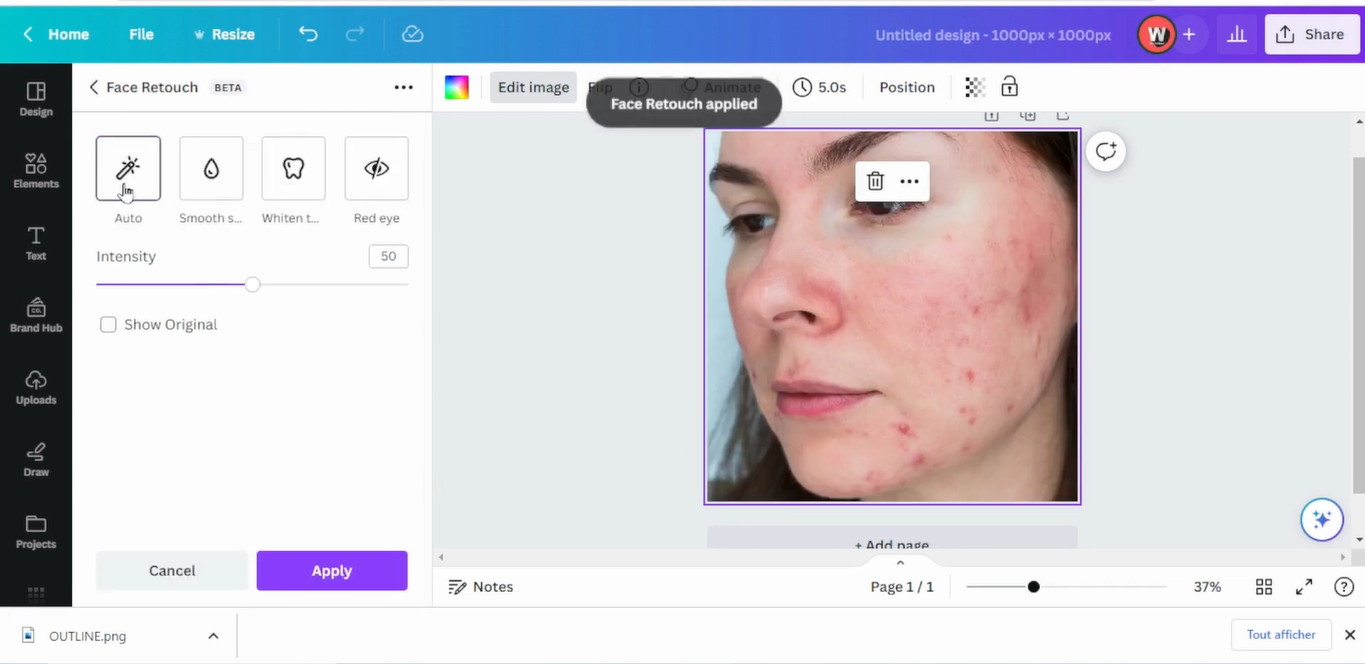The width and height of the screenshot is (1365, 664).
Task: Click the duration clock icon
Action: 801,87
